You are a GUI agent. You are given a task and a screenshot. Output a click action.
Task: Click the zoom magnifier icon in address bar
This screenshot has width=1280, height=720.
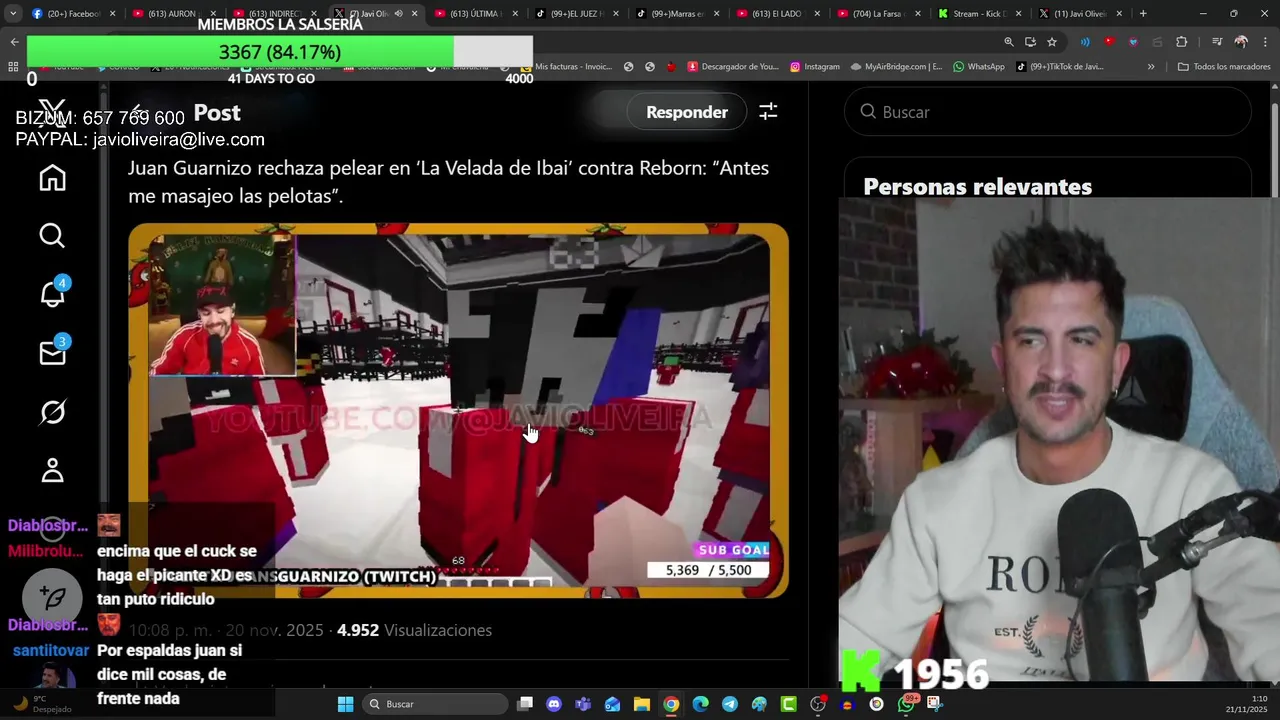click(1008, 42)
